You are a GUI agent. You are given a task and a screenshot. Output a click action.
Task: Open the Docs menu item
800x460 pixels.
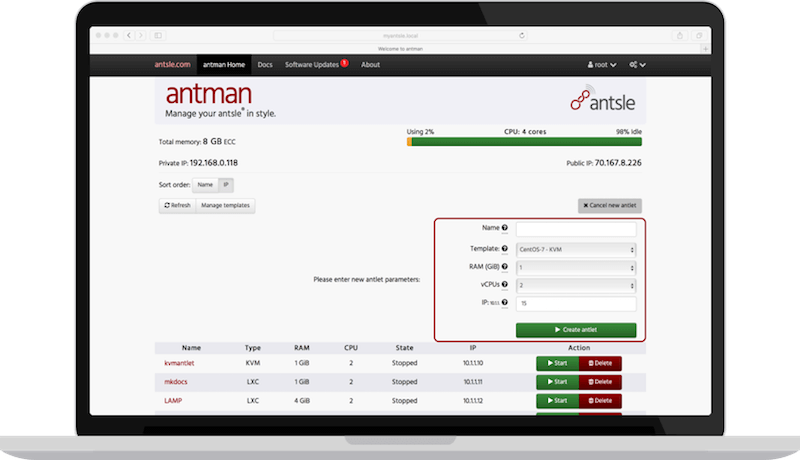[265, 65]
